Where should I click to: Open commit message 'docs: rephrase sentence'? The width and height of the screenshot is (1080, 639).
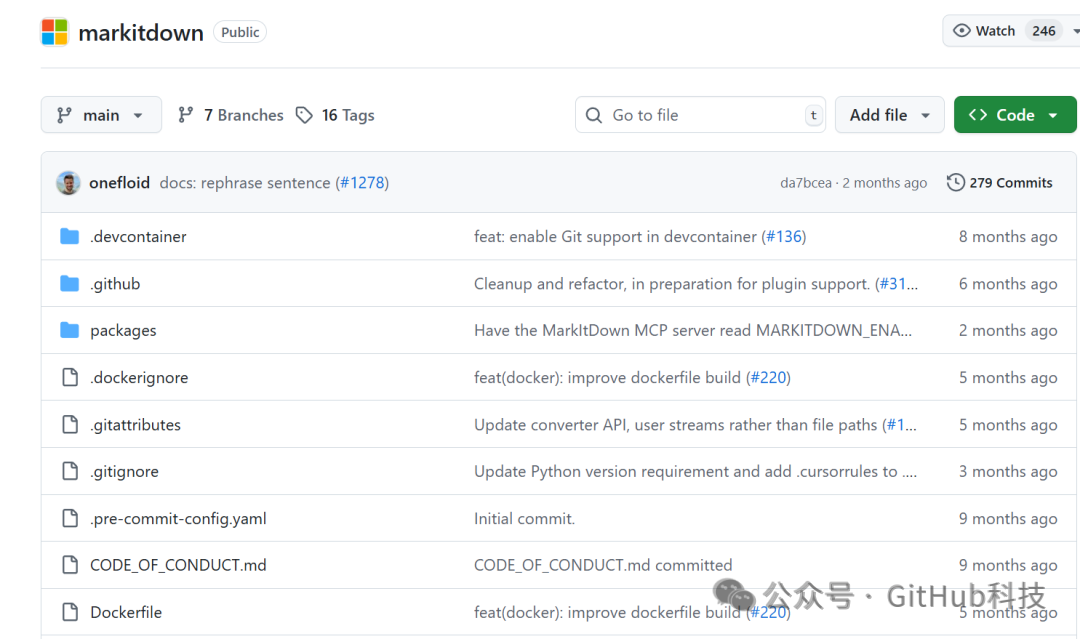tap(245, 182)
